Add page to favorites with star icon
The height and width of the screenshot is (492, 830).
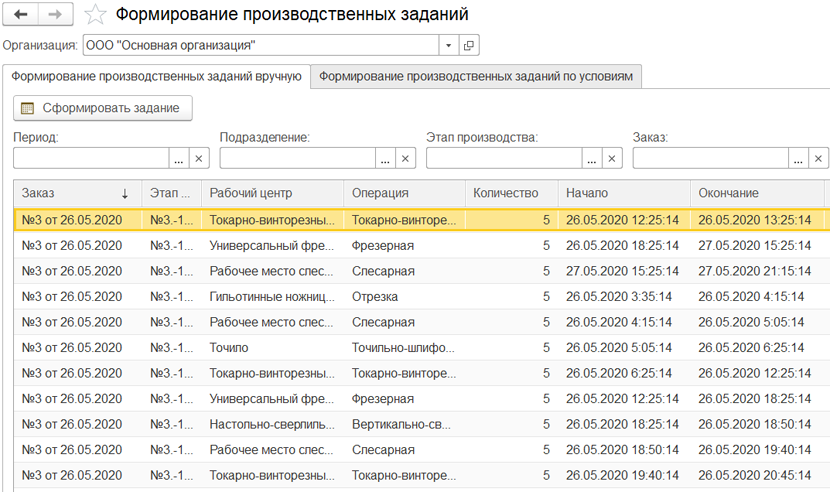pyautogui.click(x=95, y=15)
